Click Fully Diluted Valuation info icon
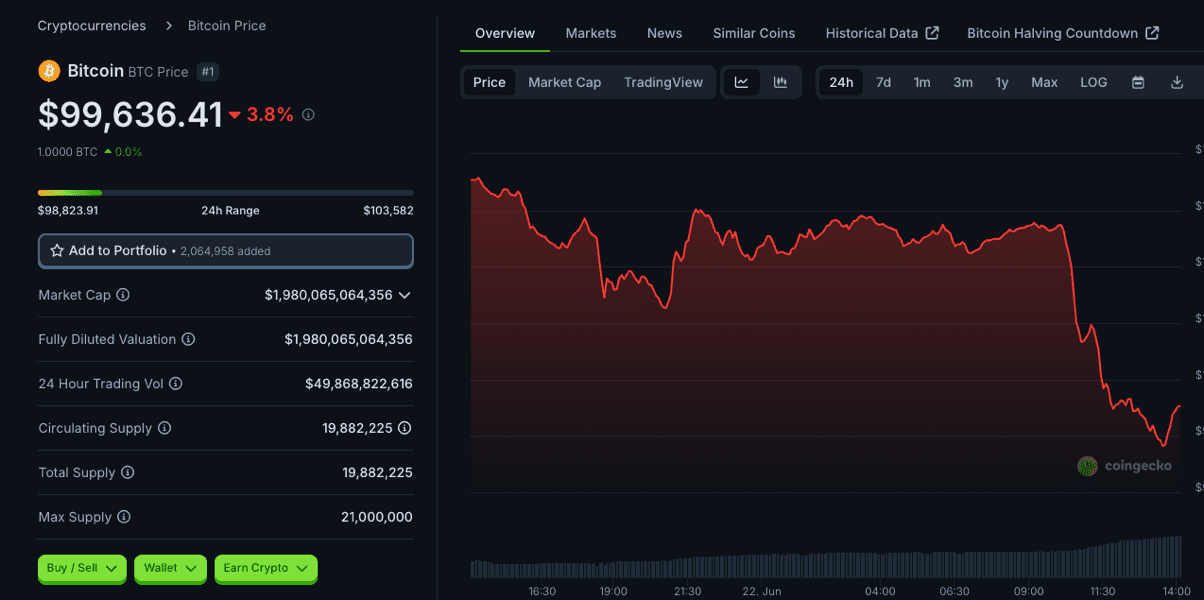Screen dimensions: 1204x600 [x=188, y=340]
